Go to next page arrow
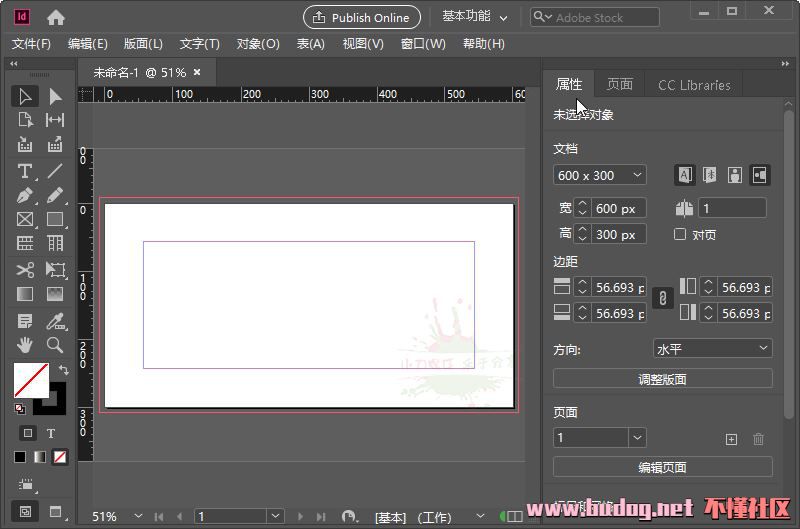 pyautogui.click(x=300, y=517)
